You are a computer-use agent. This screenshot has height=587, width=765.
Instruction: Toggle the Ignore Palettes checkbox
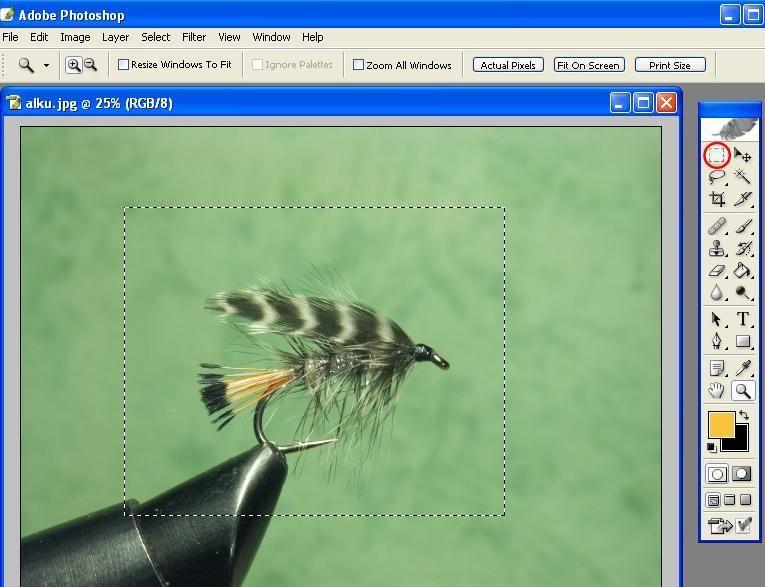pos(258,65)
